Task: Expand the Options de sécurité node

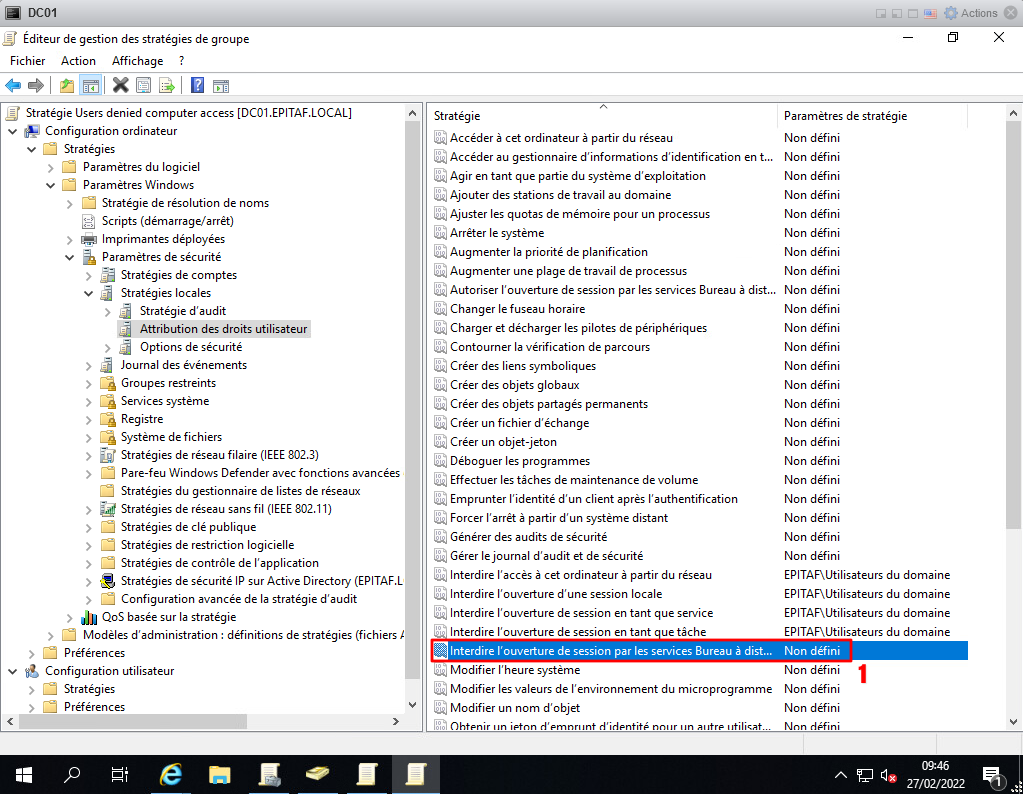Action: click(x=107, y=347)
